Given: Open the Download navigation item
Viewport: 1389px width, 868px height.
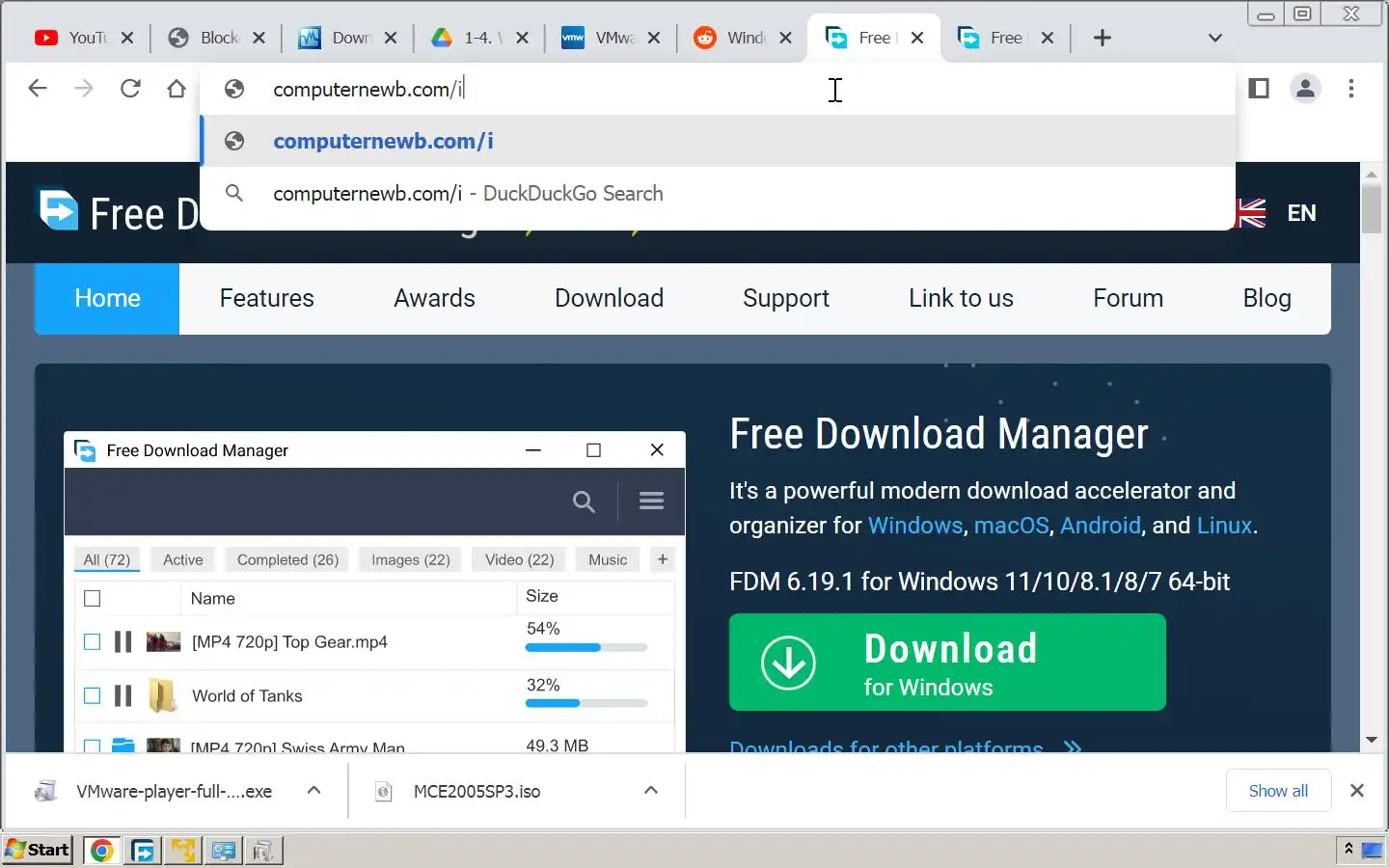Looking at the screenshot, I should [x=609, y=298].
